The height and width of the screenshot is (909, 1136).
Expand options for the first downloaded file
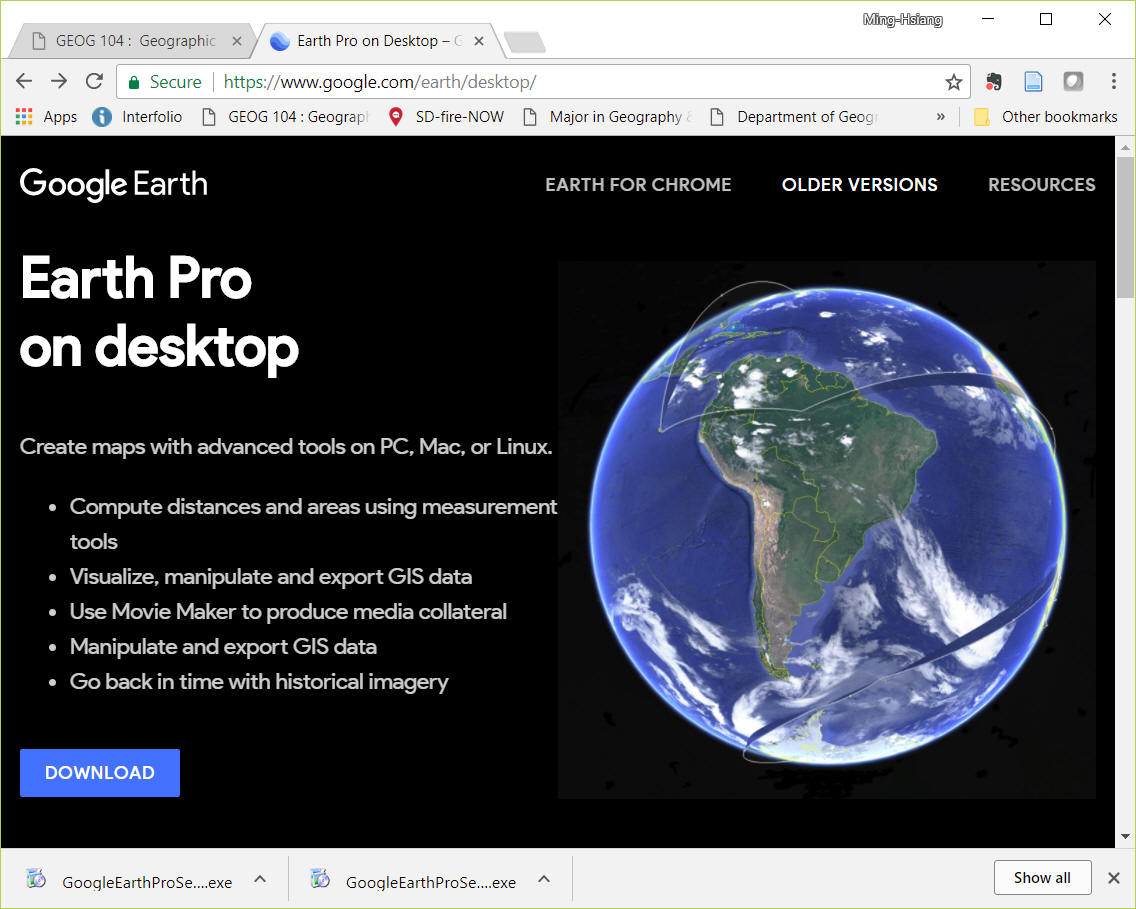[260, 879]
